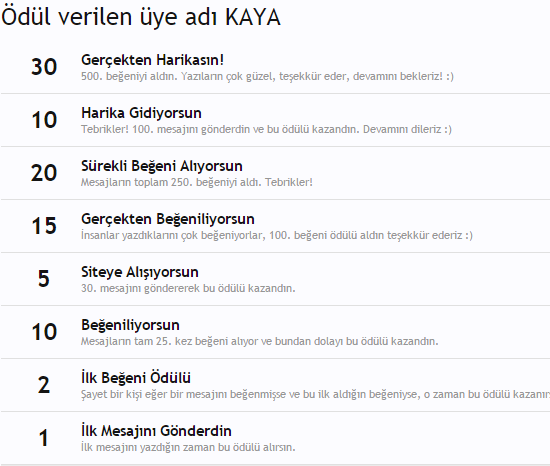Screen dimensions: 550x466
Task: Click the 30 points value
Action: coord(44,67)
